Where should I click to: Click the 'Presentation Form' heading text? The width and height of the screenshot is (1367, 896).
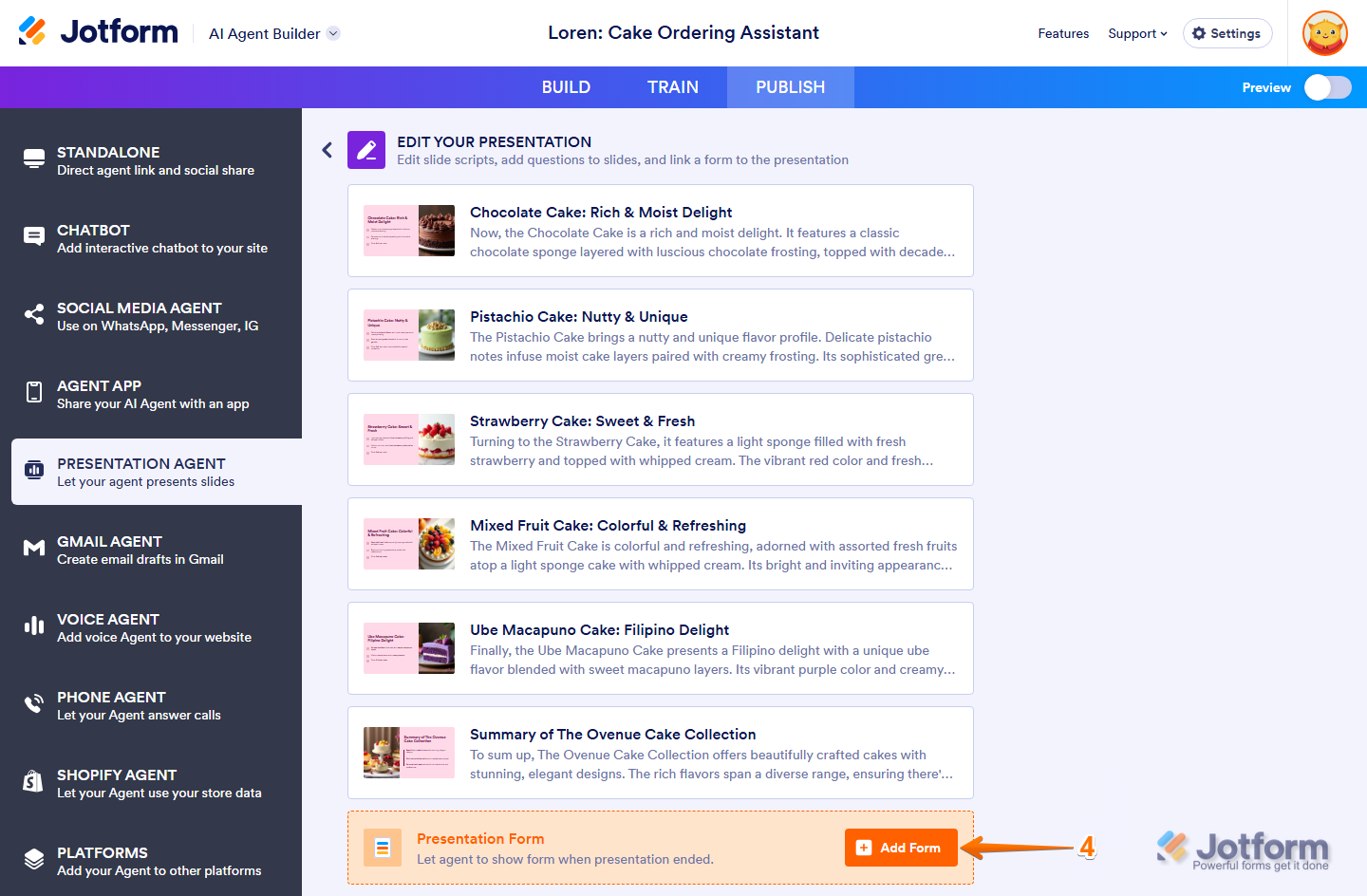coord(480,839)
